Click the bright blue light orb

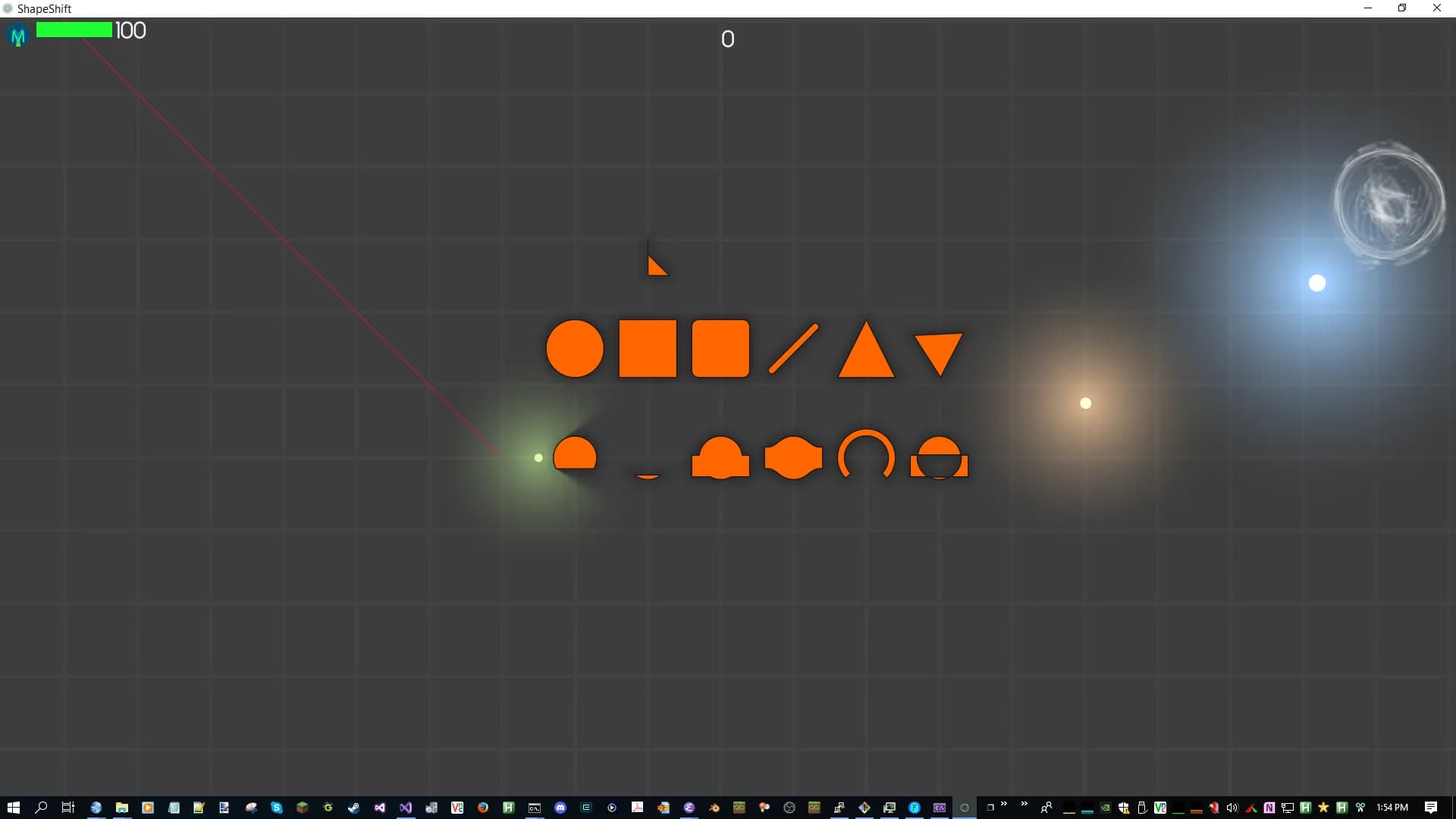(1317, 283)
